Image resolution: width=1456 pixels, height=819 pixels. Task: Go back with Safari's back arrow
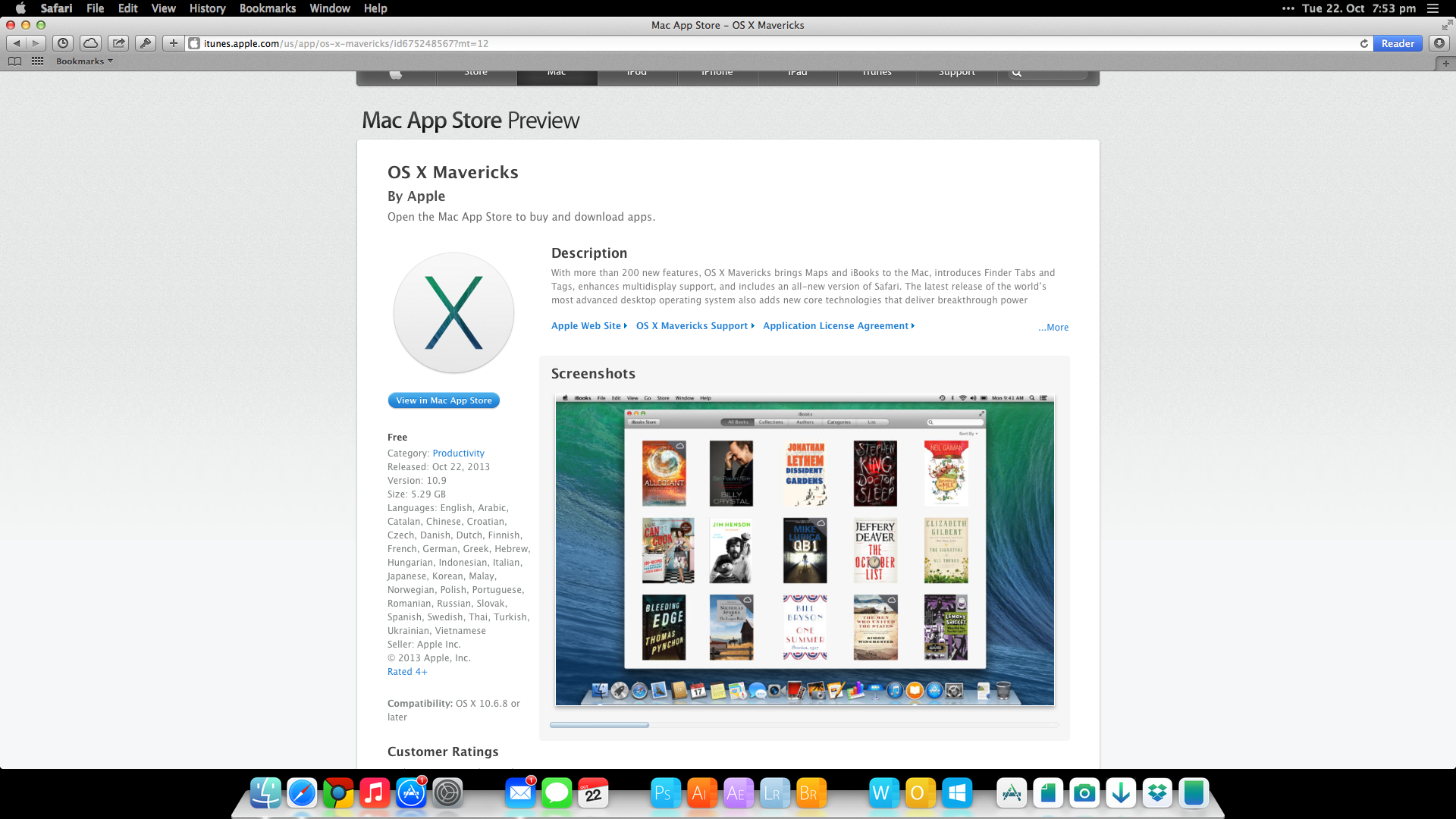17,43
